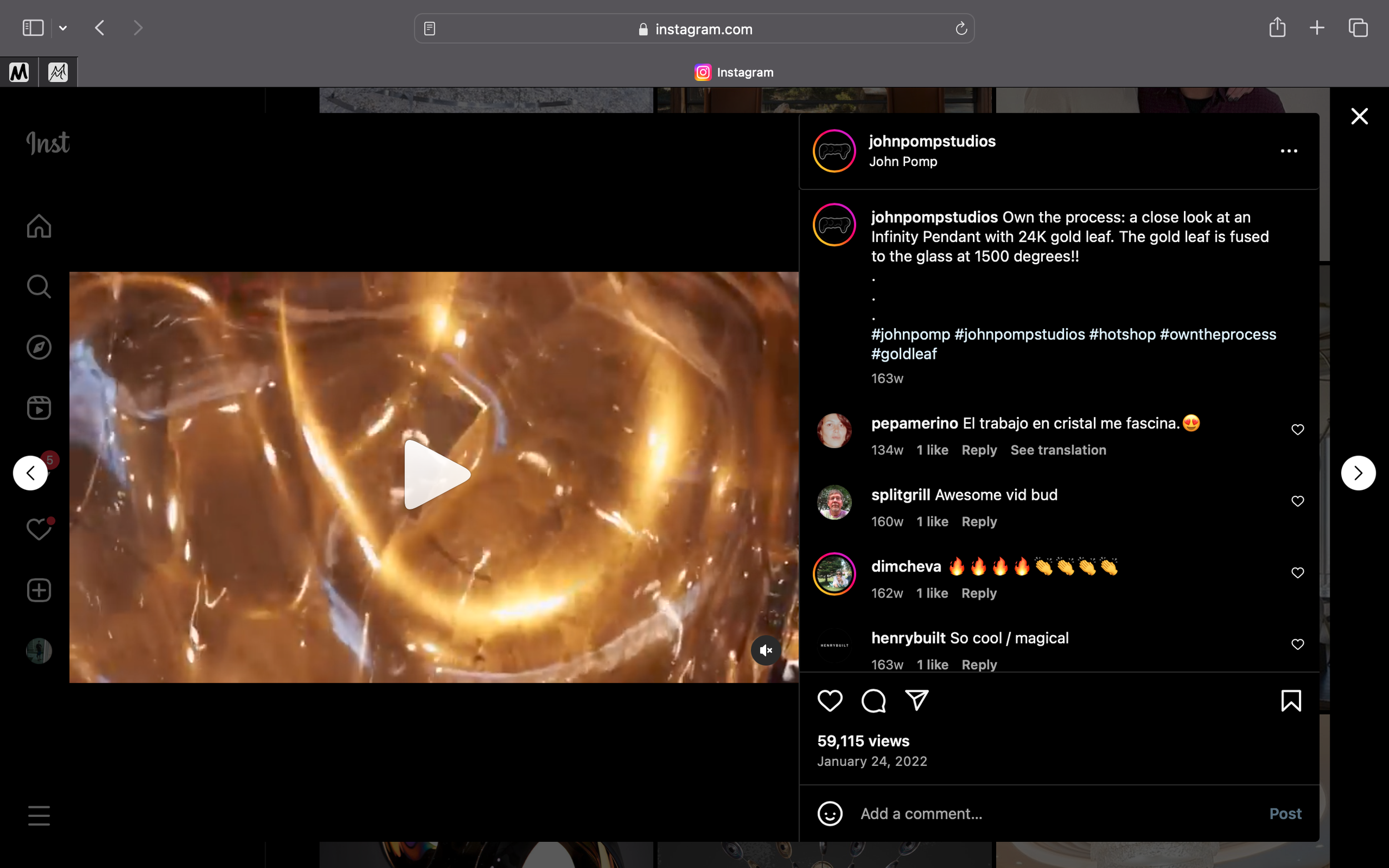Create a new post with plus icon

click(x=39, y=590)
